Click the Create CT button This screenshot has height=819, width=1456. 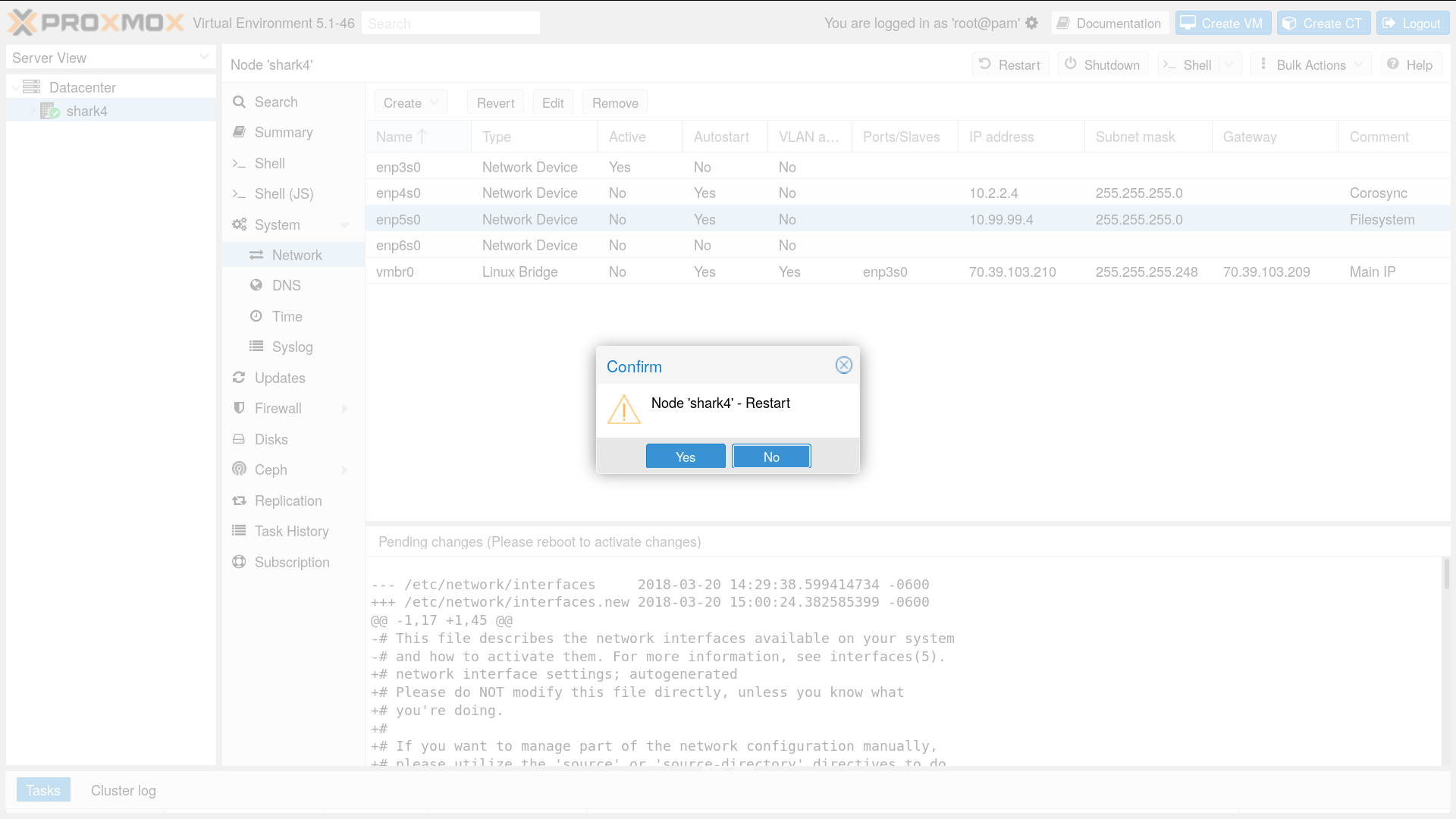click(1324, 23)
